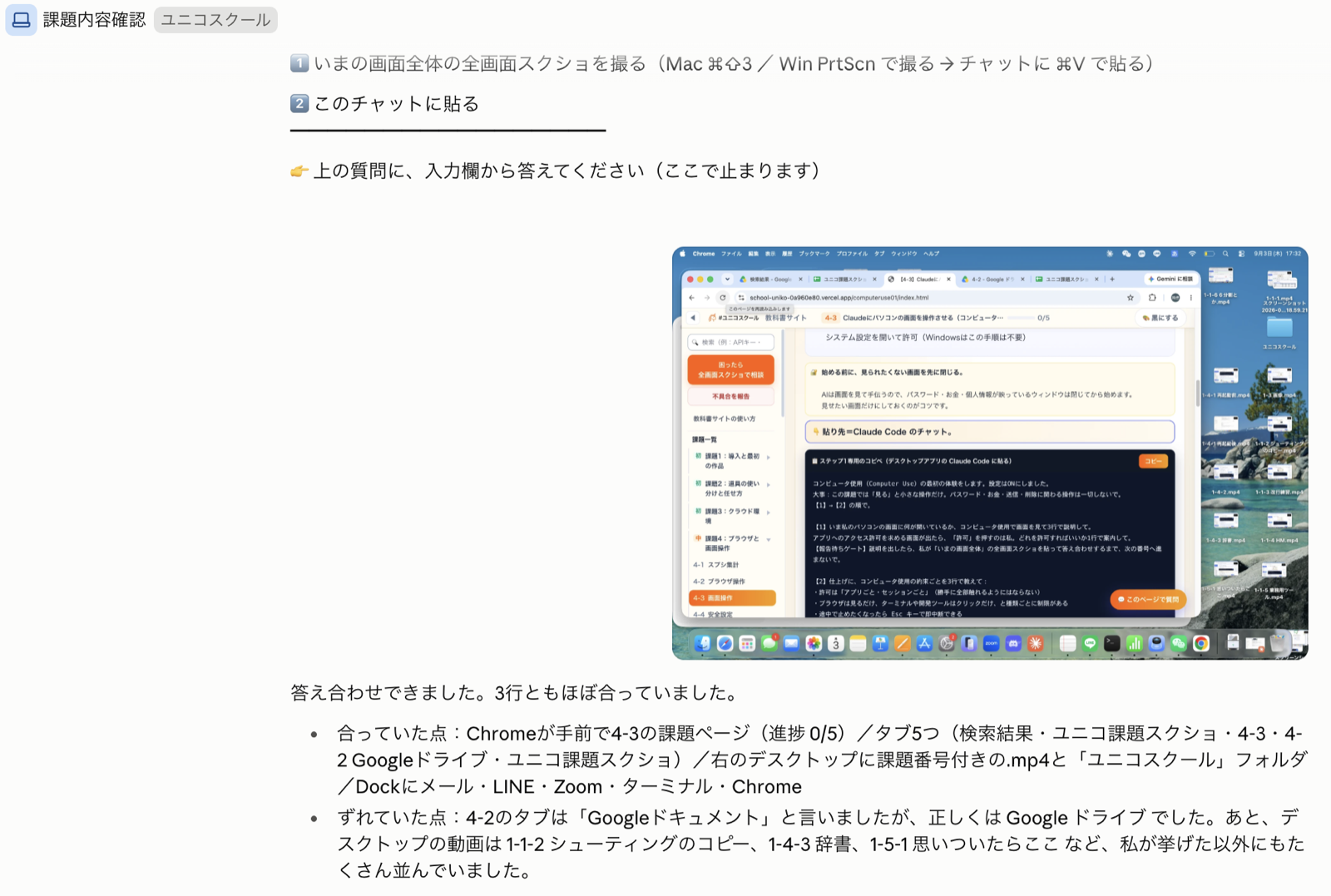The width and height of the screenshot is (1331, 896).
Task: Click the bullet starting with 合っていた点
Action: tap(822, 760)
